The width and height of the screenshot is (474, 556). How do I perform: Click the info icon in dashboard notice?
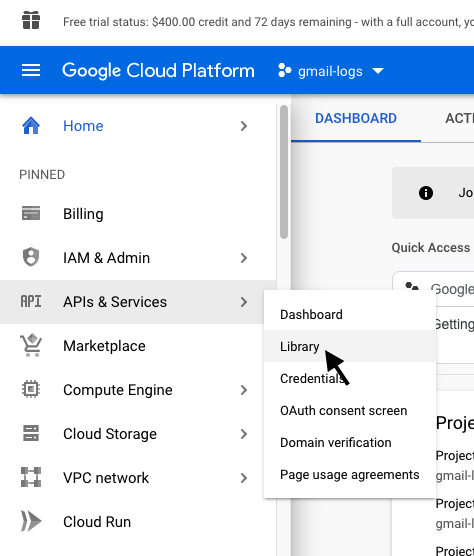(426, 193)
